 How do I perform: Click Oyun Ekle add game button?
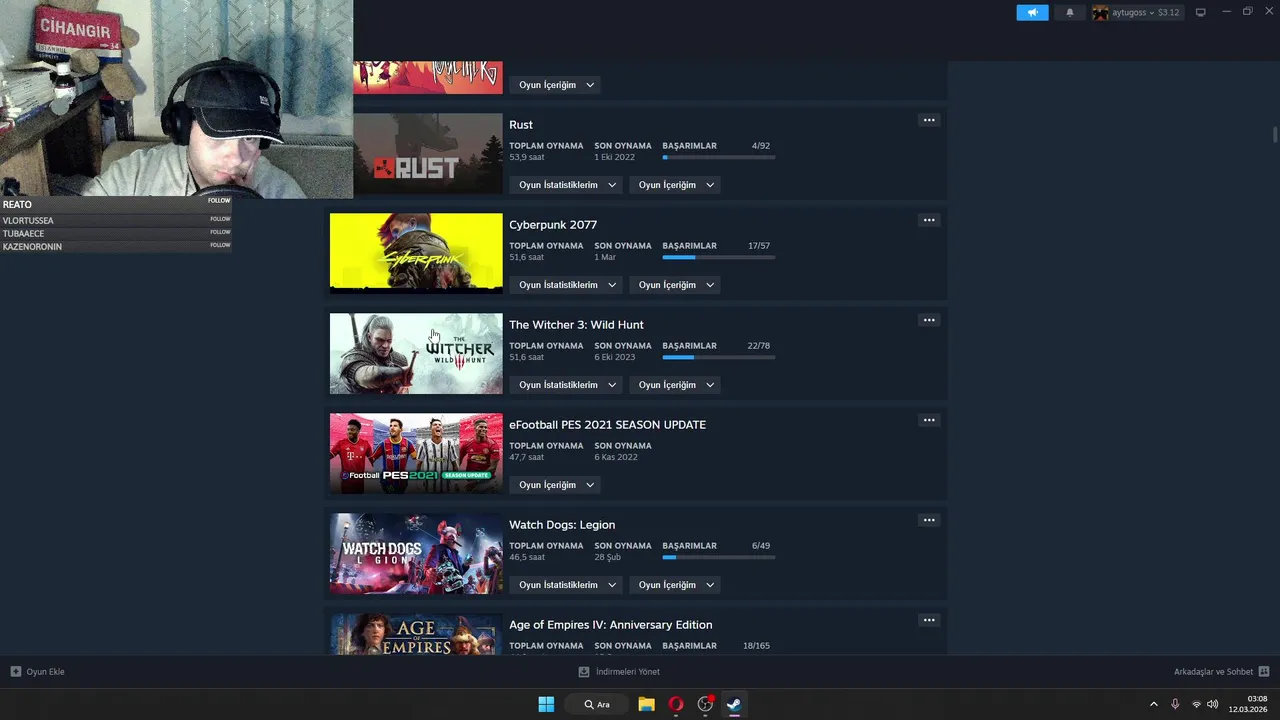[x=38, y=672]
